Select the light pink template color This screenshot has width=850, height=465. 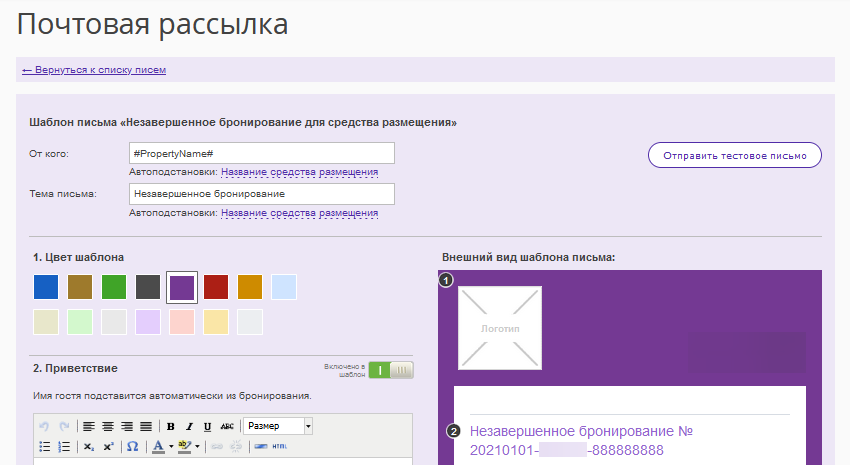coord(182,322)
